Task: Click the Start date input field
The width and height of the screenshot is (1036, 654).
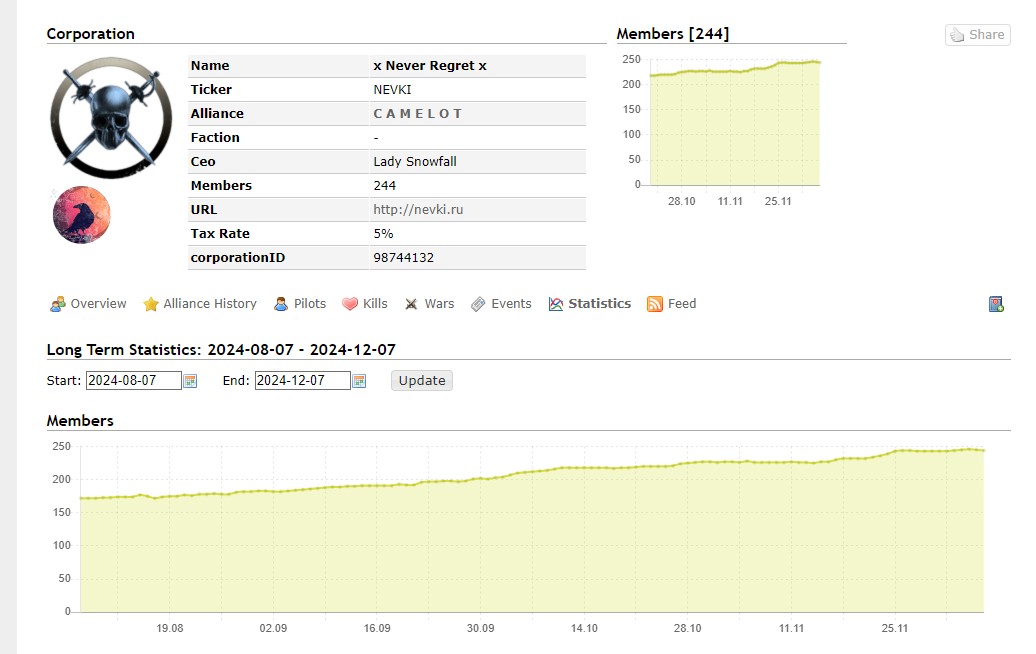Action: (x=133, y=381)
